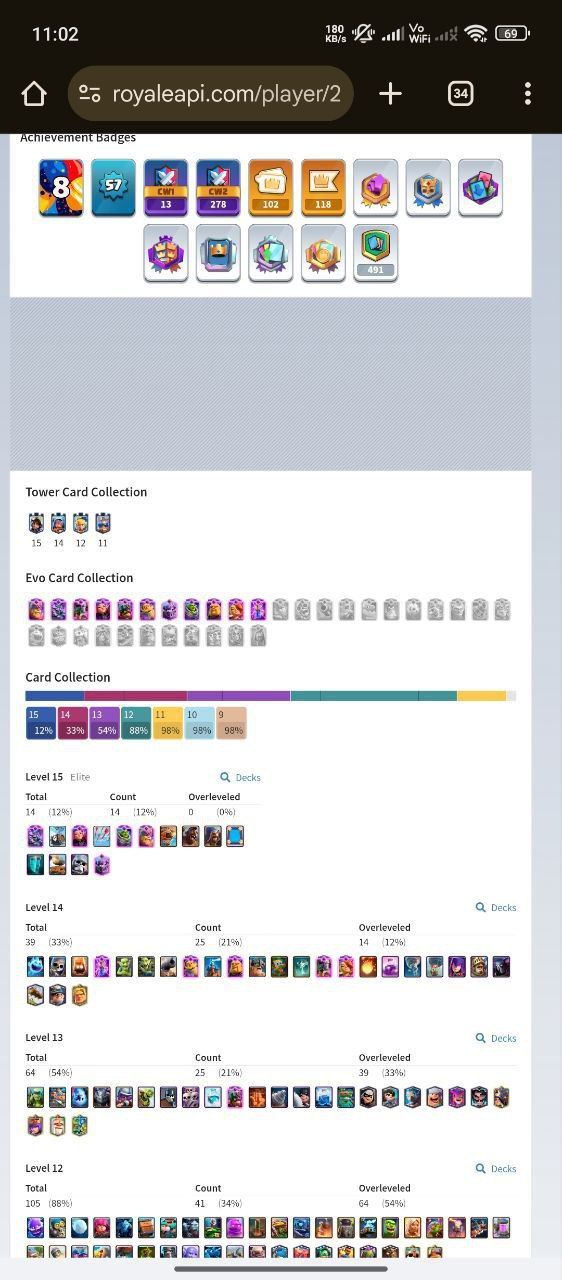This screenshot has width=562, height=1280.
Task: Open the browser three-dot menu
Action: (528, 94)
